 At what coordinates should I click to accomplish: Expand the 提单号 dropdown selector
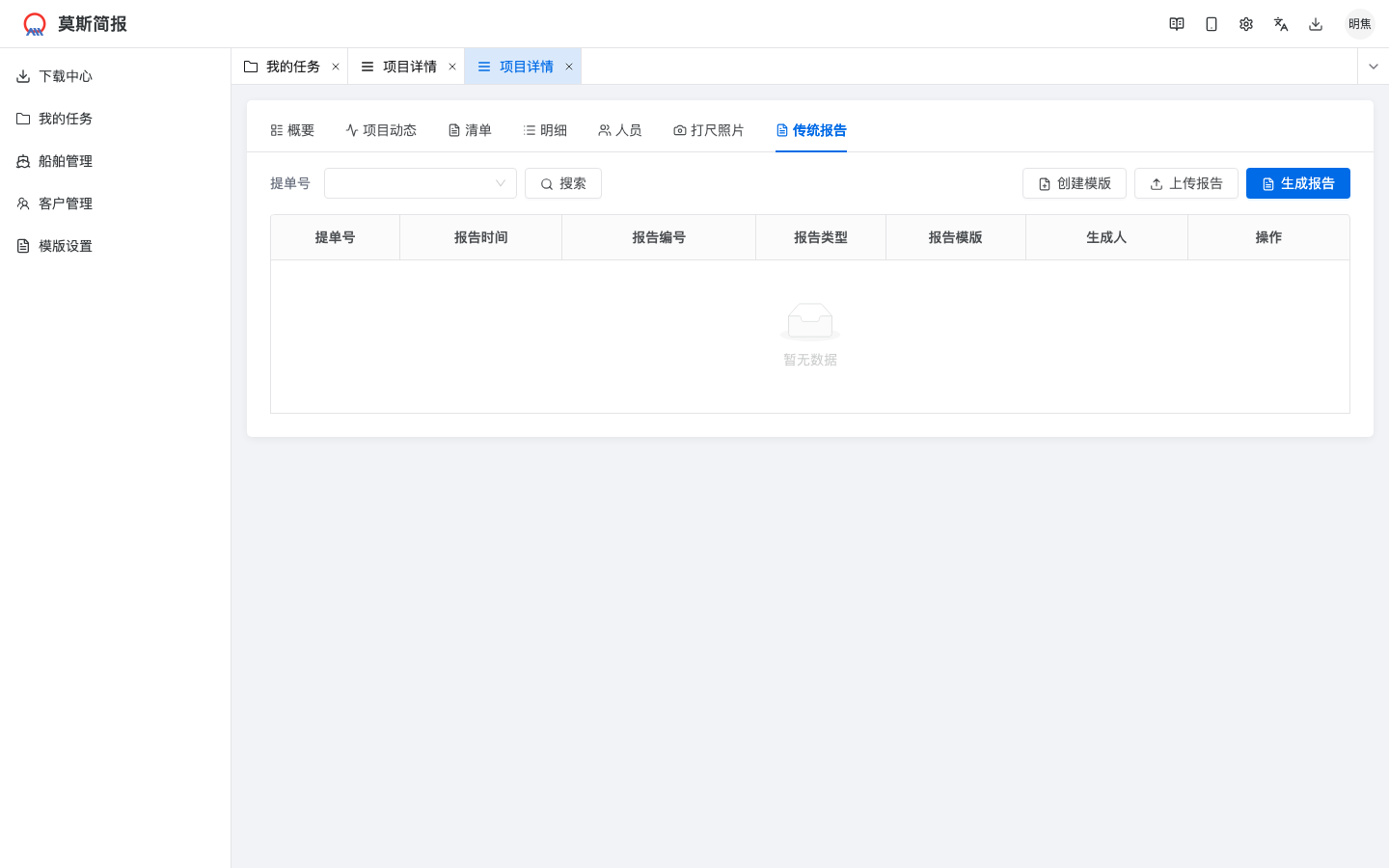(x=420, y=183)
